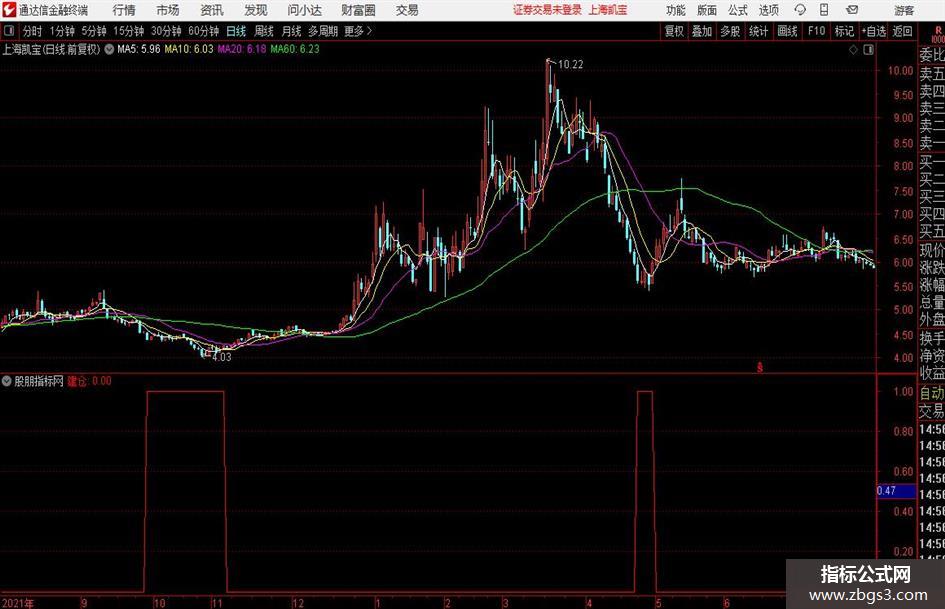Click the 2021年 label on time axis
945x609 pixels.
[x=18, y=603]
